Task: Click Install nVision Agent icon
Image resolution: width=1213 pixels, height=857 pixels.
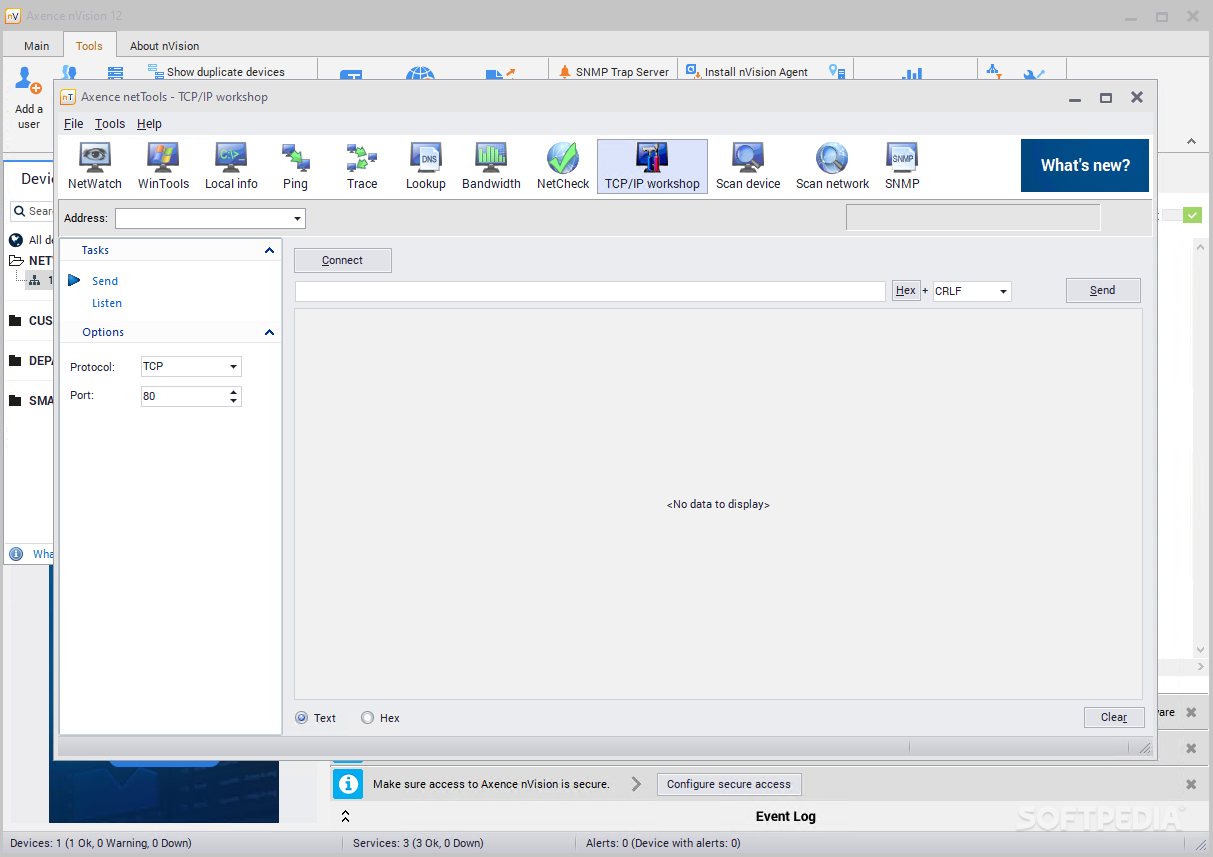Action: point(692,72)
